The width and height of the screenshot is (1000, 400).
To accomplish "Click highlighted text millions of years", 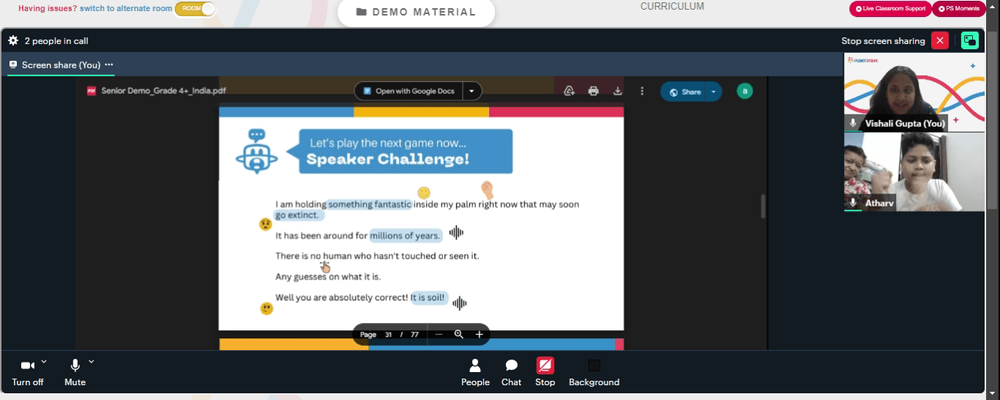I will click(x=406, y=235).
